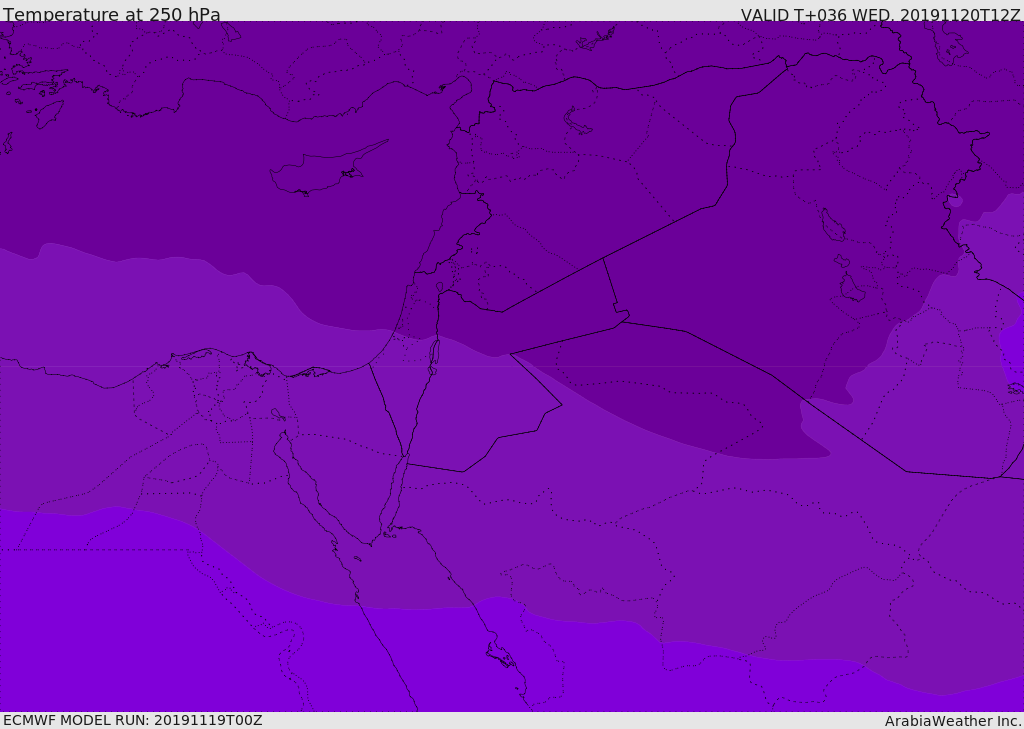1024x729 pixels.
Task: Click the 'VALID T+036 WED. 20191120T12Z' label
Action: [x=880, y=15]
